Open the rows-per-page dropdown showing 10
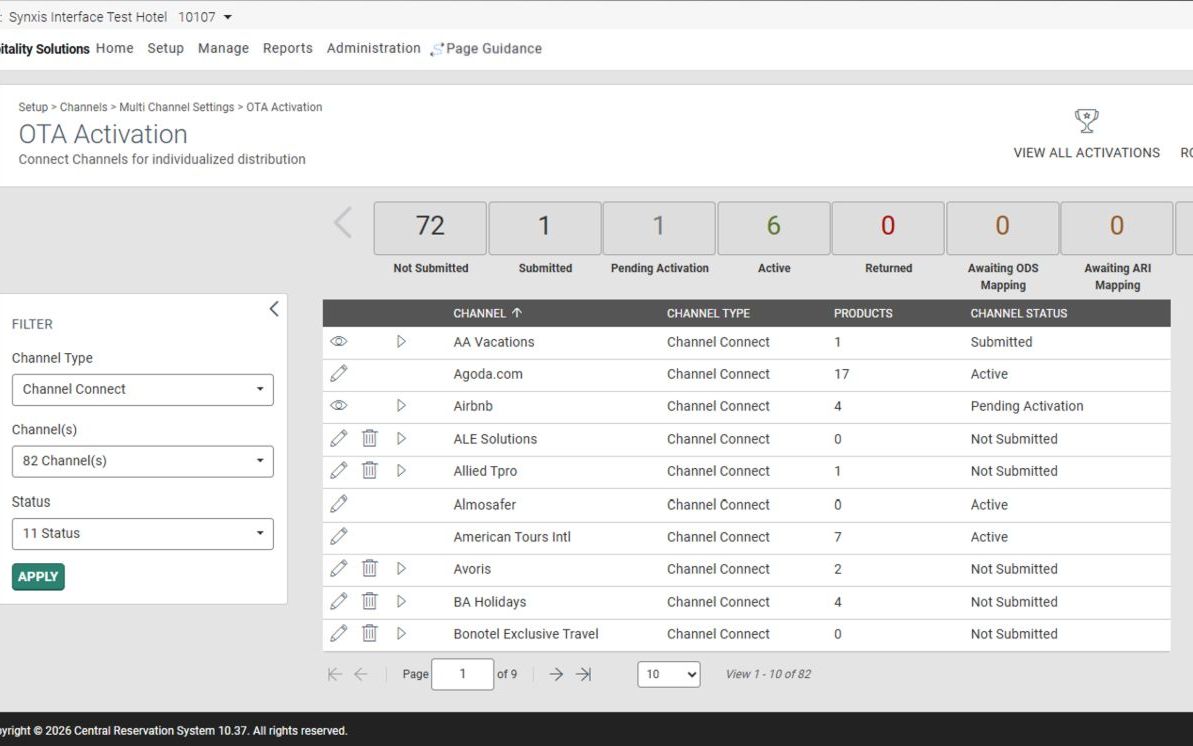 [x=669, y=674]
